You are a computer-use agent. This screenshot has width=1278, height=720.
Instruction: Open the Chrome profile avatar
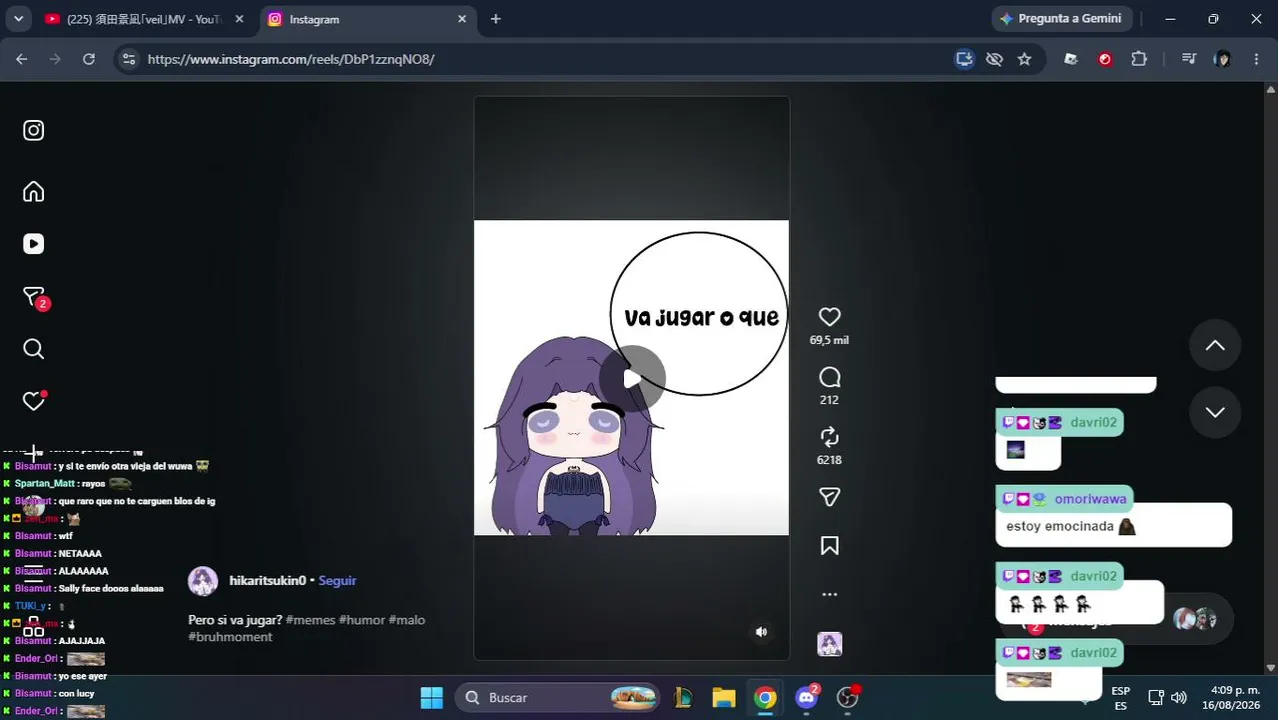[x=1222, y=59]
